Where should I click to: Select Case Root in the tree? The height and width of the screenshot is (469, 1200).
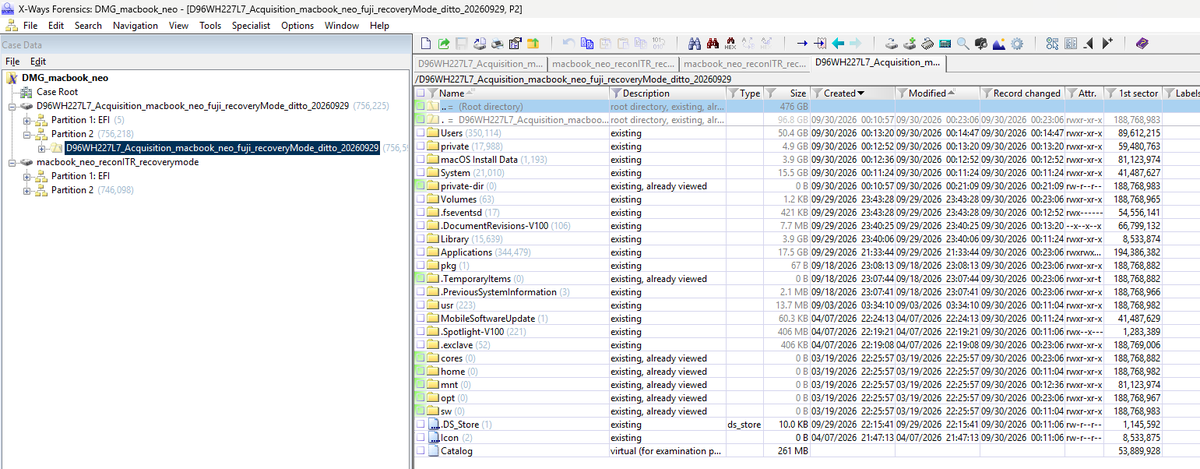pyautogui.click(x=57, y=91)
